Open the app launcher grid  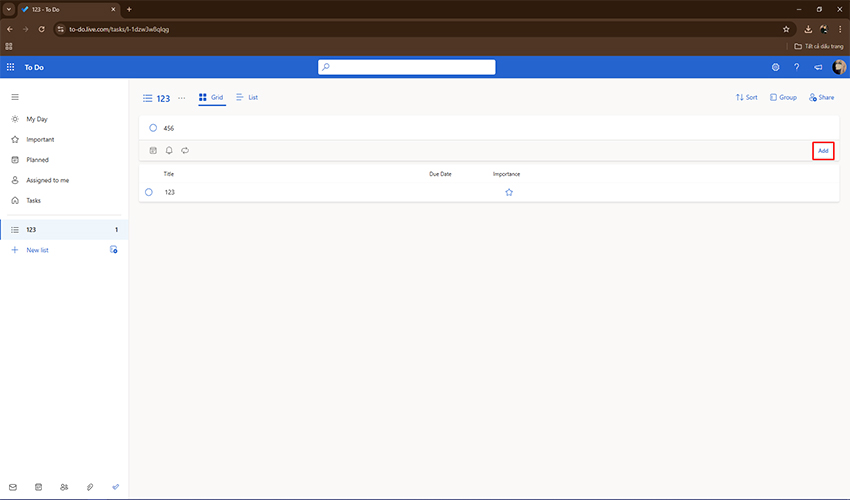pyautogui.click(x=11, y=67)
